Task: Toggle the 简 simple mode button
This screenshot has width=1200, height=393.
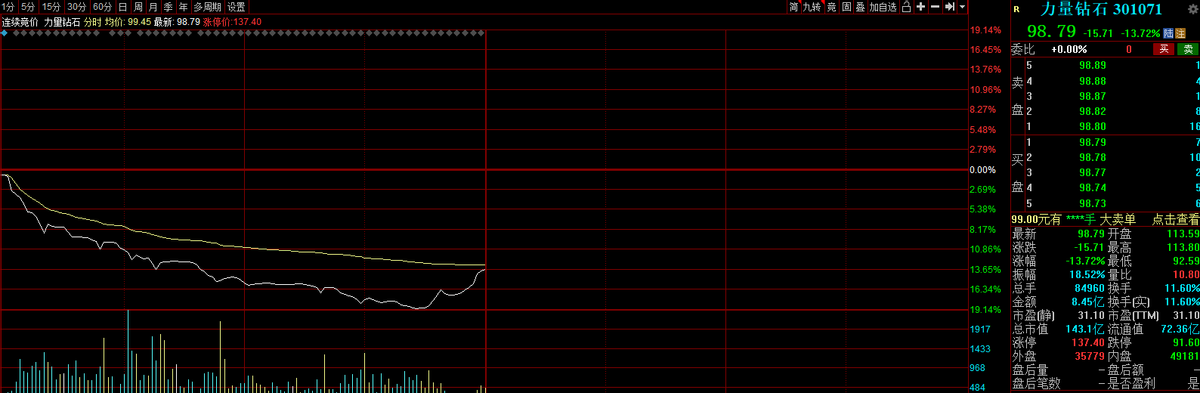Action: click(793, 6)
